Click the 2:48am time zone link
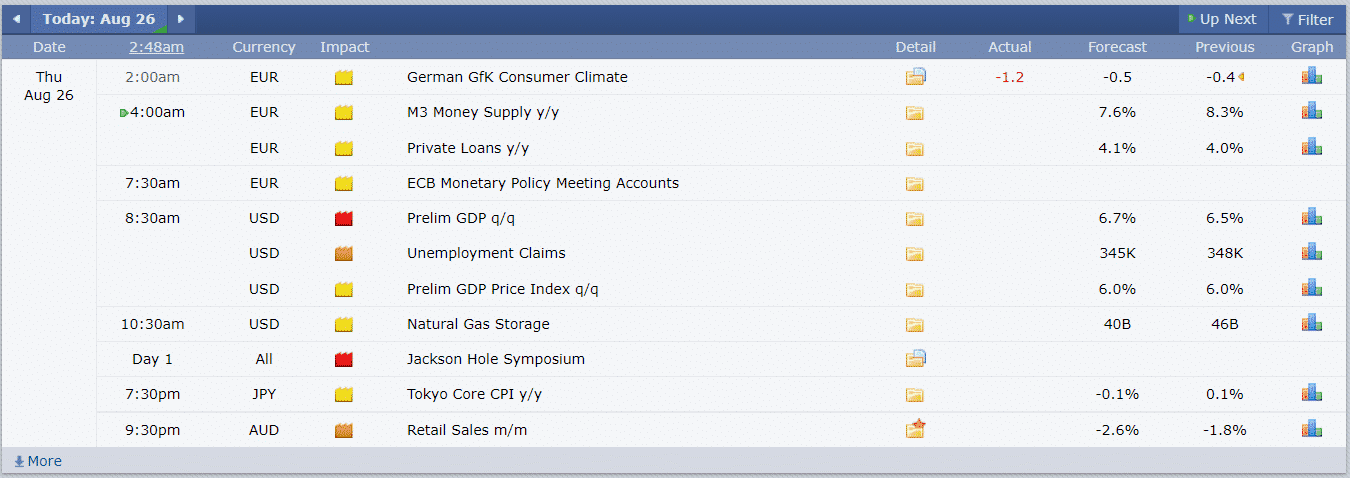 click(156, 47)
